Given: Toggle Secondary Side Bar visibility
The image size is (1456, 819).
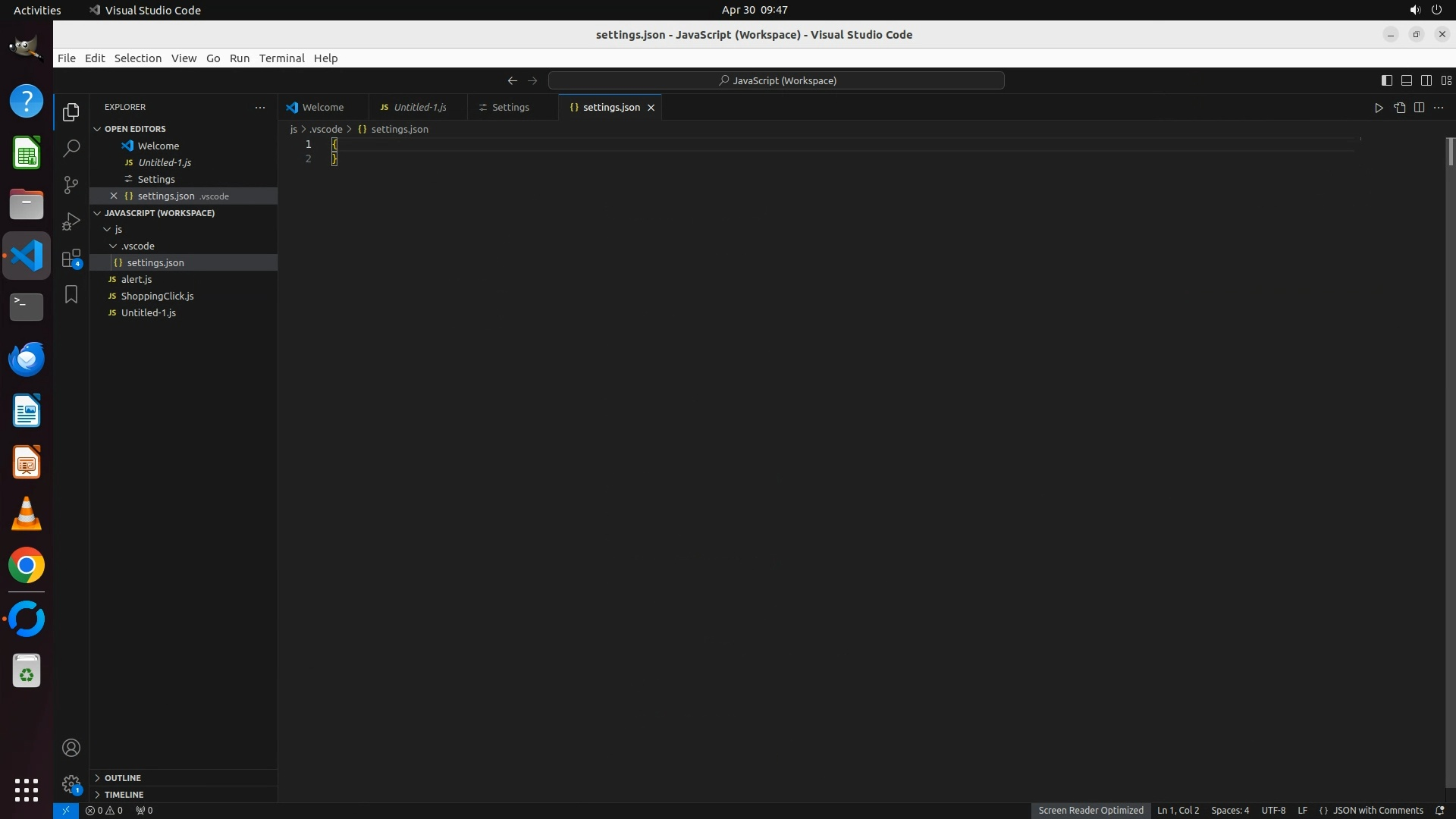Looking at the screenshot, I should click(x=1426, y=80).
